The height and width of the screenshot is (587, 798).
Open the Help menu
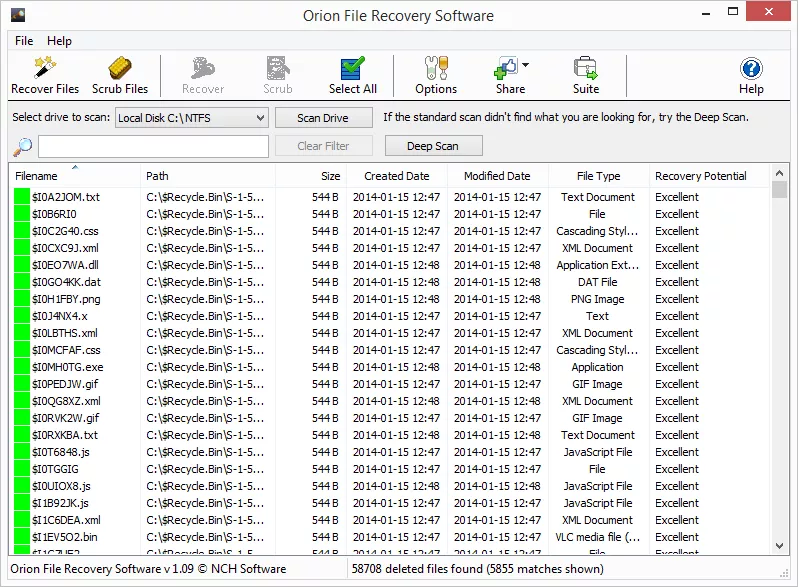point(60,41)
